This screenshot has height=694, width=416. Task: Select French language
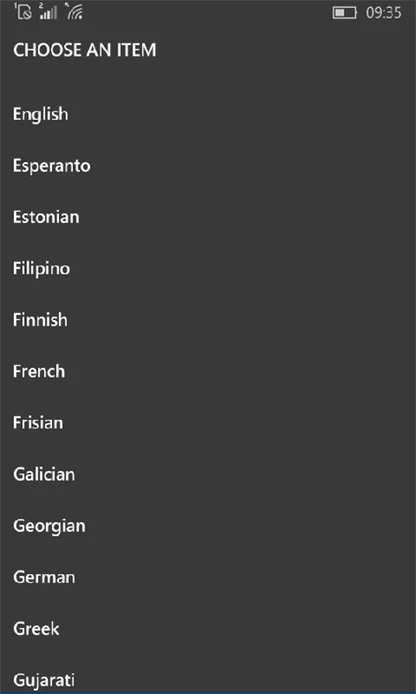[39, 371]
